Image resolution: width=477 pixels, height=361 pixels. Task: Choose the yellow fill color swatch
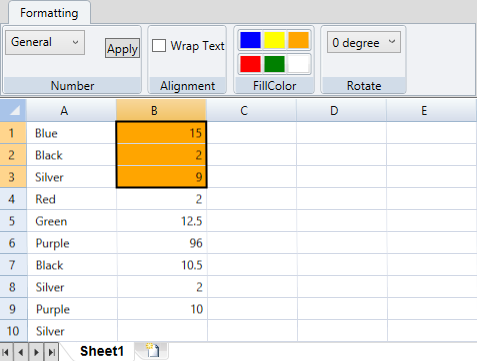pyautogui.click(x=274, y=40)
